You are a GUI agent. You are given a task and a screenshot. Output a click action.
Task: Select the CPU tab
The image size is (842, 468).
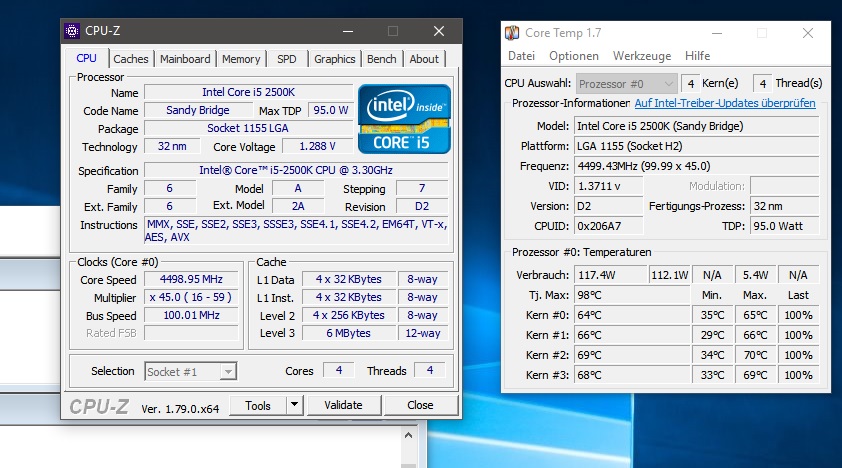(86, 58)
